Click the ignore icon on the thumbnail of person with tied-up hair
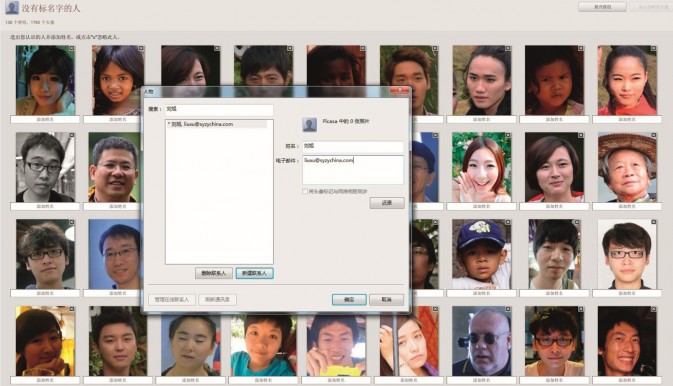 [508, 49]
